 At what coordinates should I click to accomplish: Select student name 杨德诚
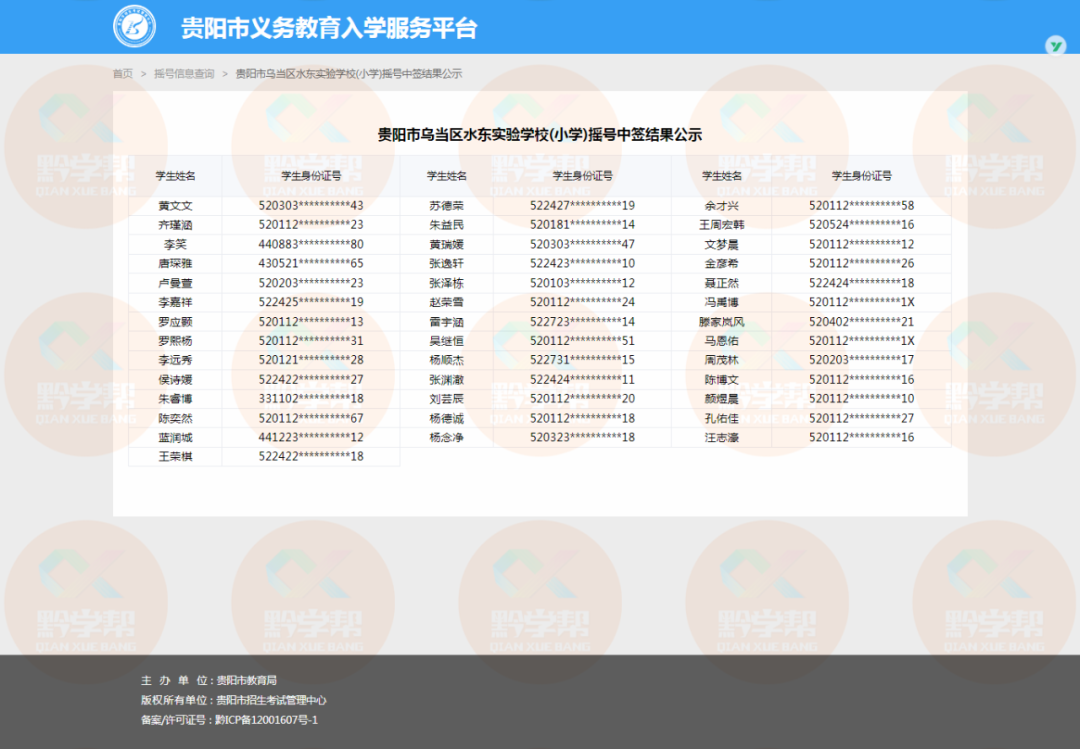pyautogui.click(x=446, y=418)
